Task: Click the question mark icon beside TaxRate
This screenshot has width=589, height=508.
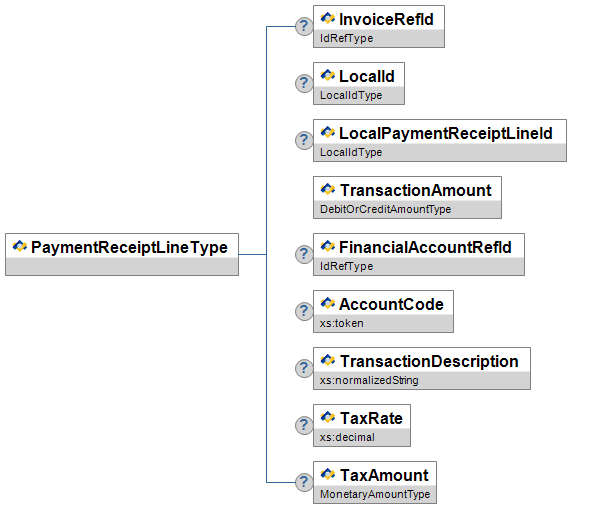Action: [x=304, y=425]
